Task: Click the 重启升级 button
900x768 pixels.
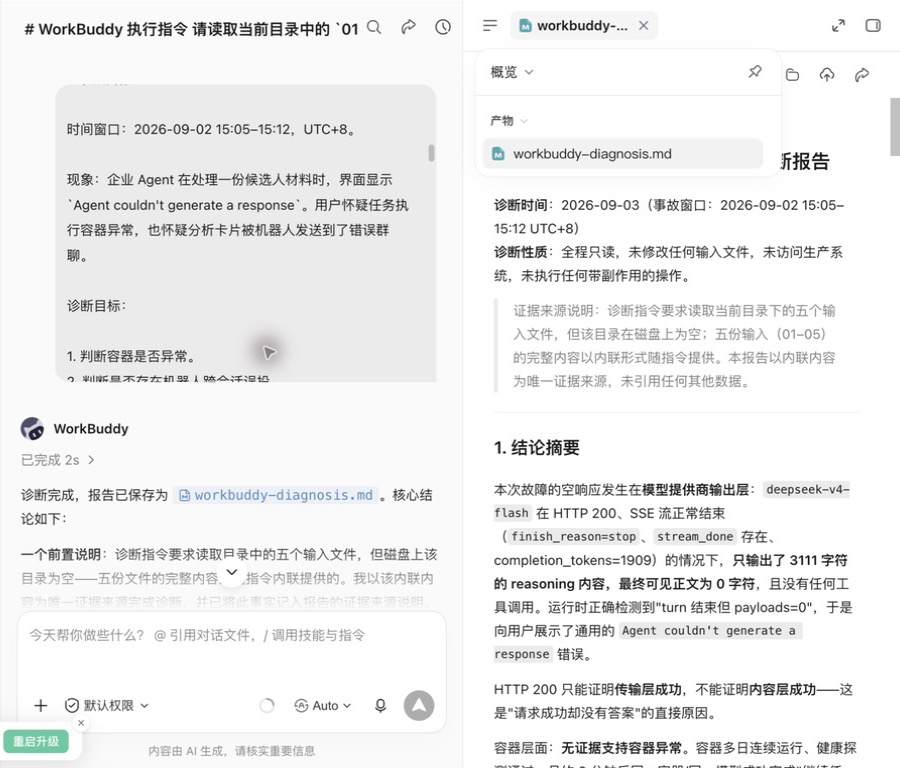Action: coord(36,741)
